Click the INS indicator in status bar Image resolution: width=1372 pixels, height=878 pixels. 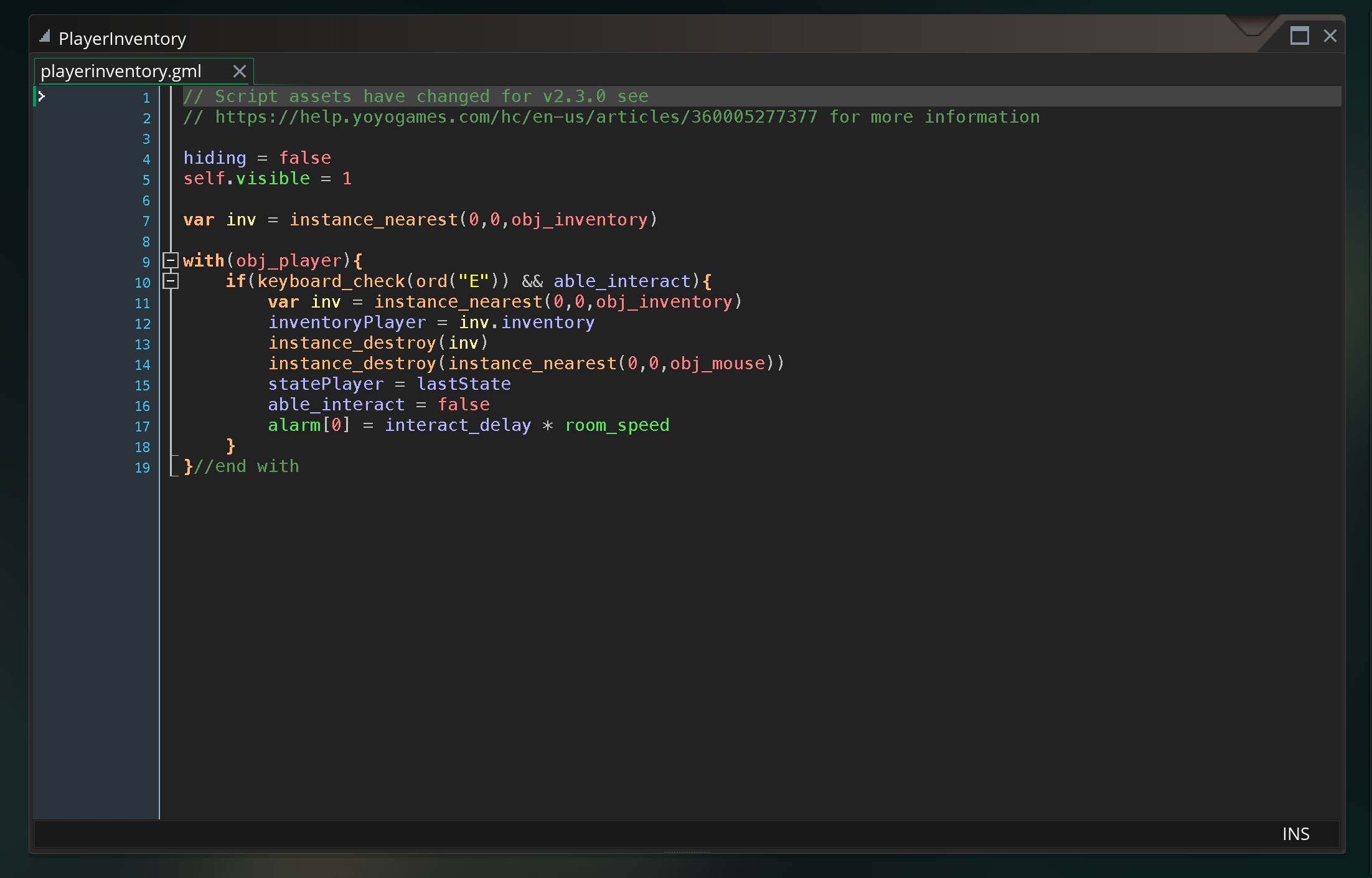tap(1296, 834)
